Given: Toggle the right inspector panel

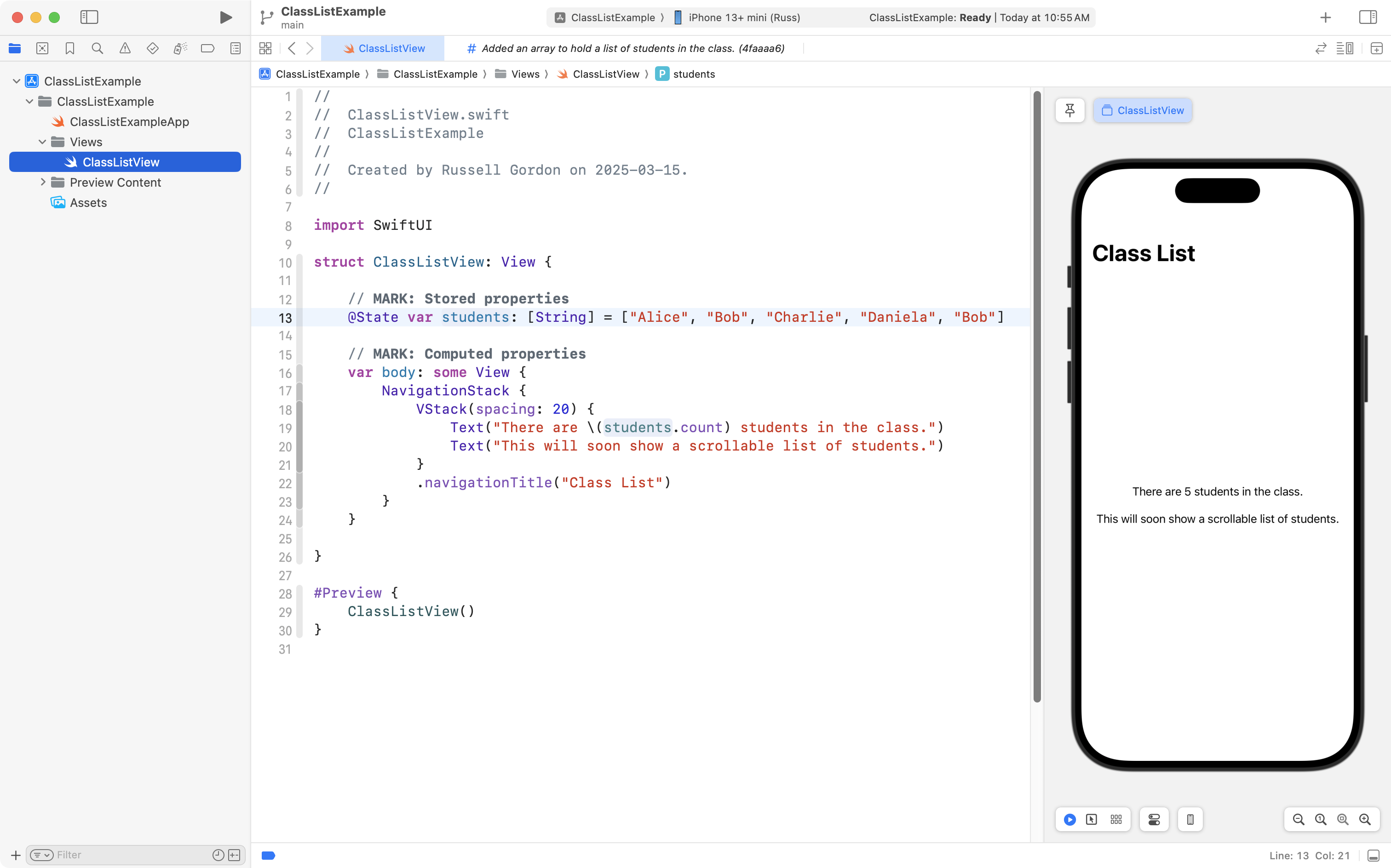Looking at the screenshot, I should tap(1368, 17).
